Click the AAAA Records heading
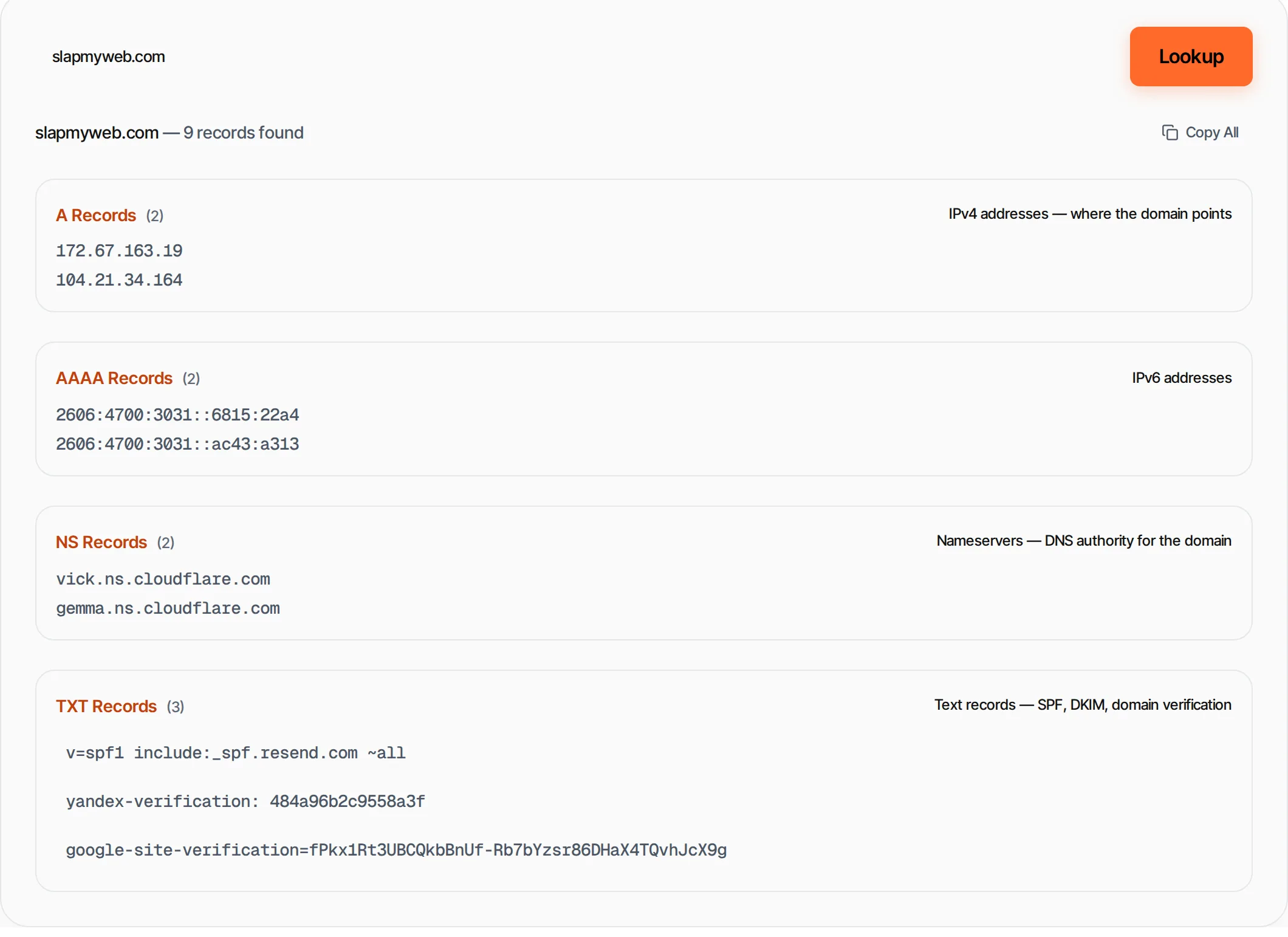 tap(114, 378)
